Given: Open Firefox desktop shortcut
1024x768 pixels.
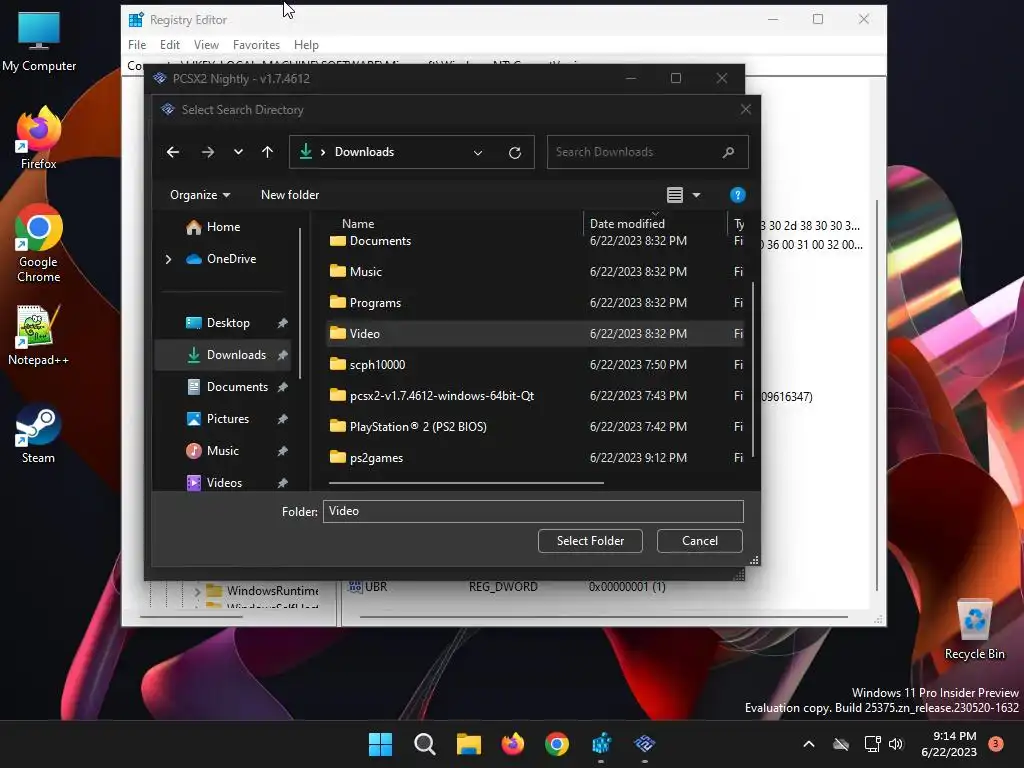Looking at the screenshot, I should pyautogui.click(x=39, y=138).
